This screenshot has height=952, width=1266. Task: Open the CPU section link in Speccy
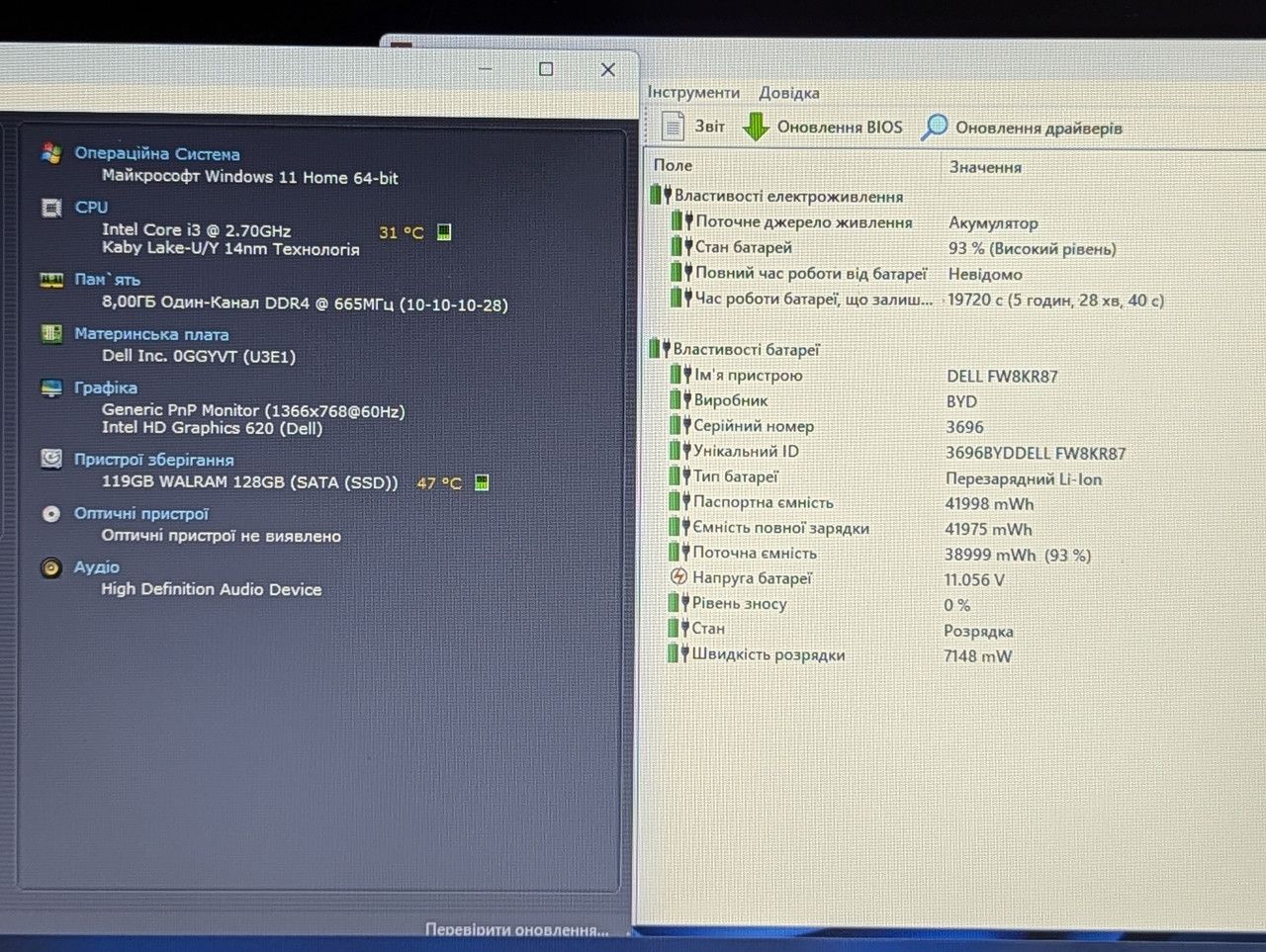[92, 208]
